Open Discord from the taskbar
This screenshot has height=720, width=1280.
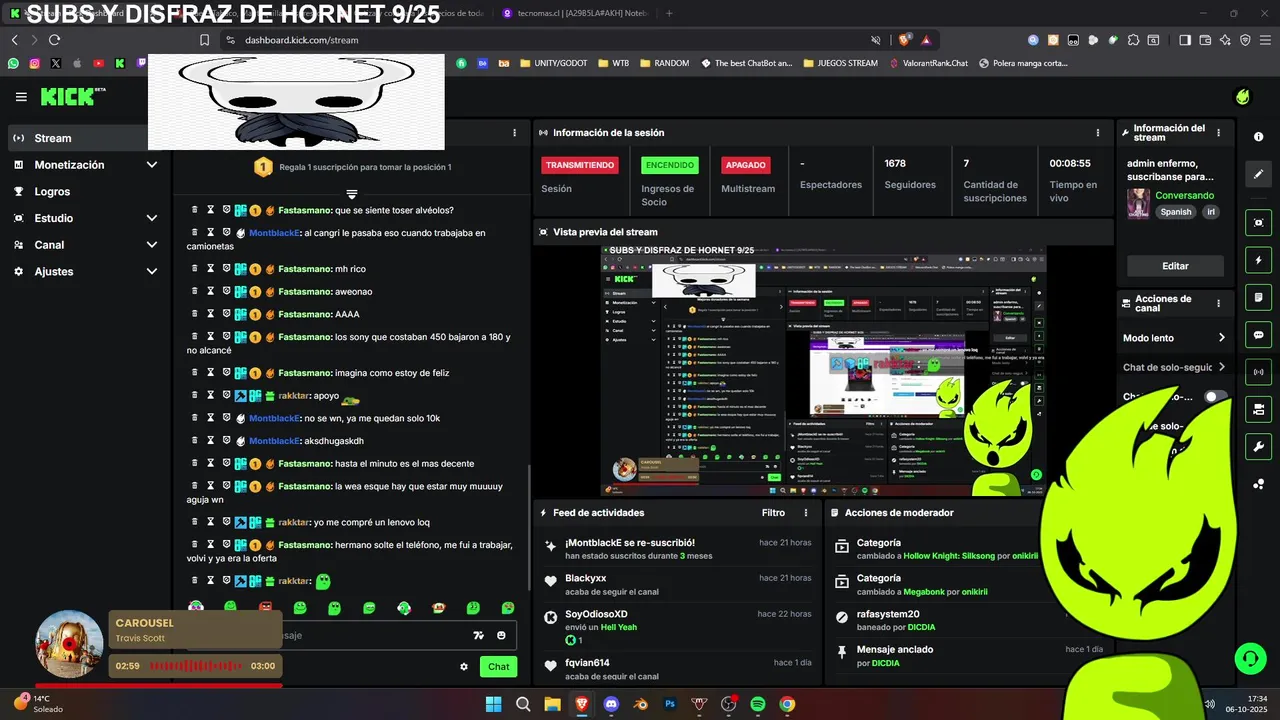click(x=612, y=704)
